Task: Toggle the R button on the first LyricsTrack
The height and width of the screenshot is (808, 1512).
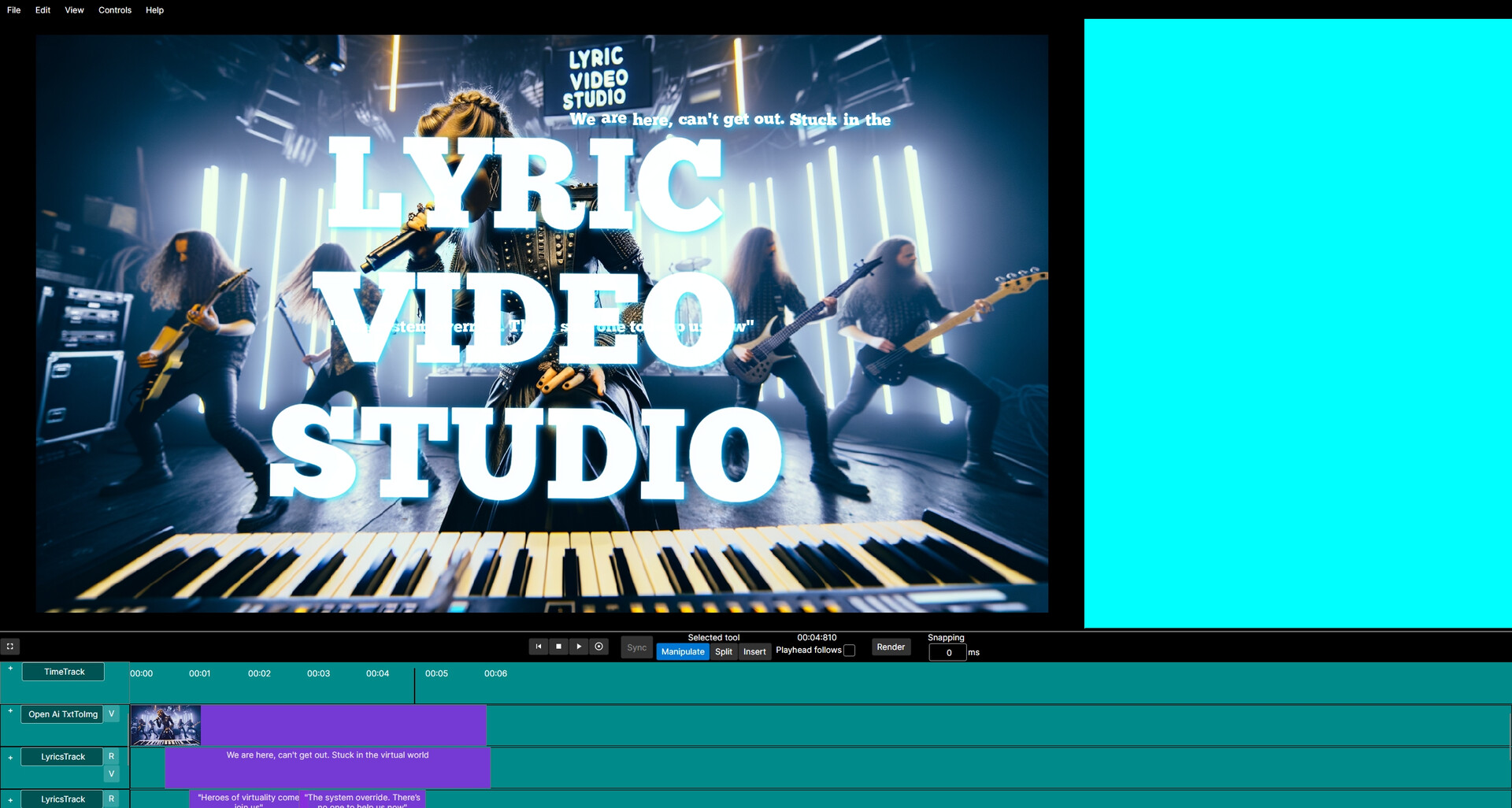Action: coord(111,755)
